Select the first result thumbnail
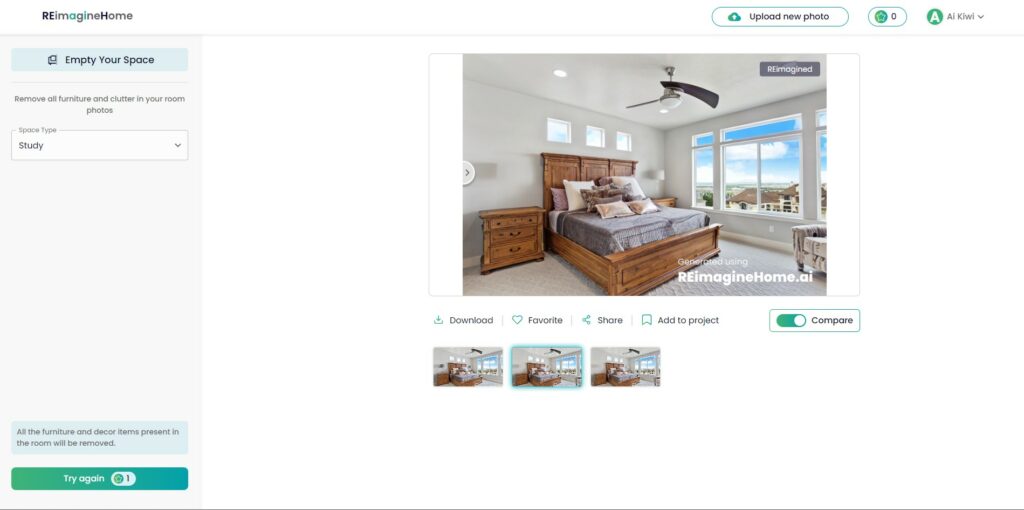The width and height of the screenshot is (1024, 510). click(468, 366)
